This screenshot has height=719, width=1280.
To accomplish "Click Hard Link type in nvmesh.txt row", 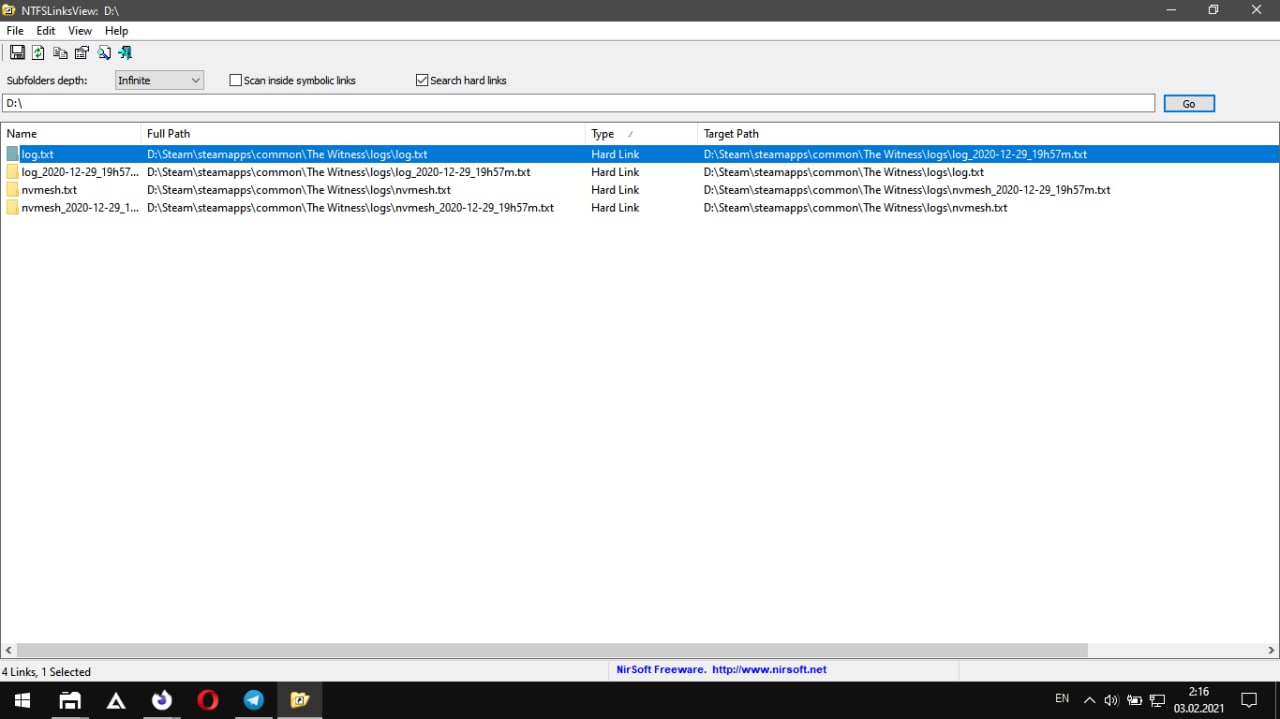I will [x=615, y=190].
